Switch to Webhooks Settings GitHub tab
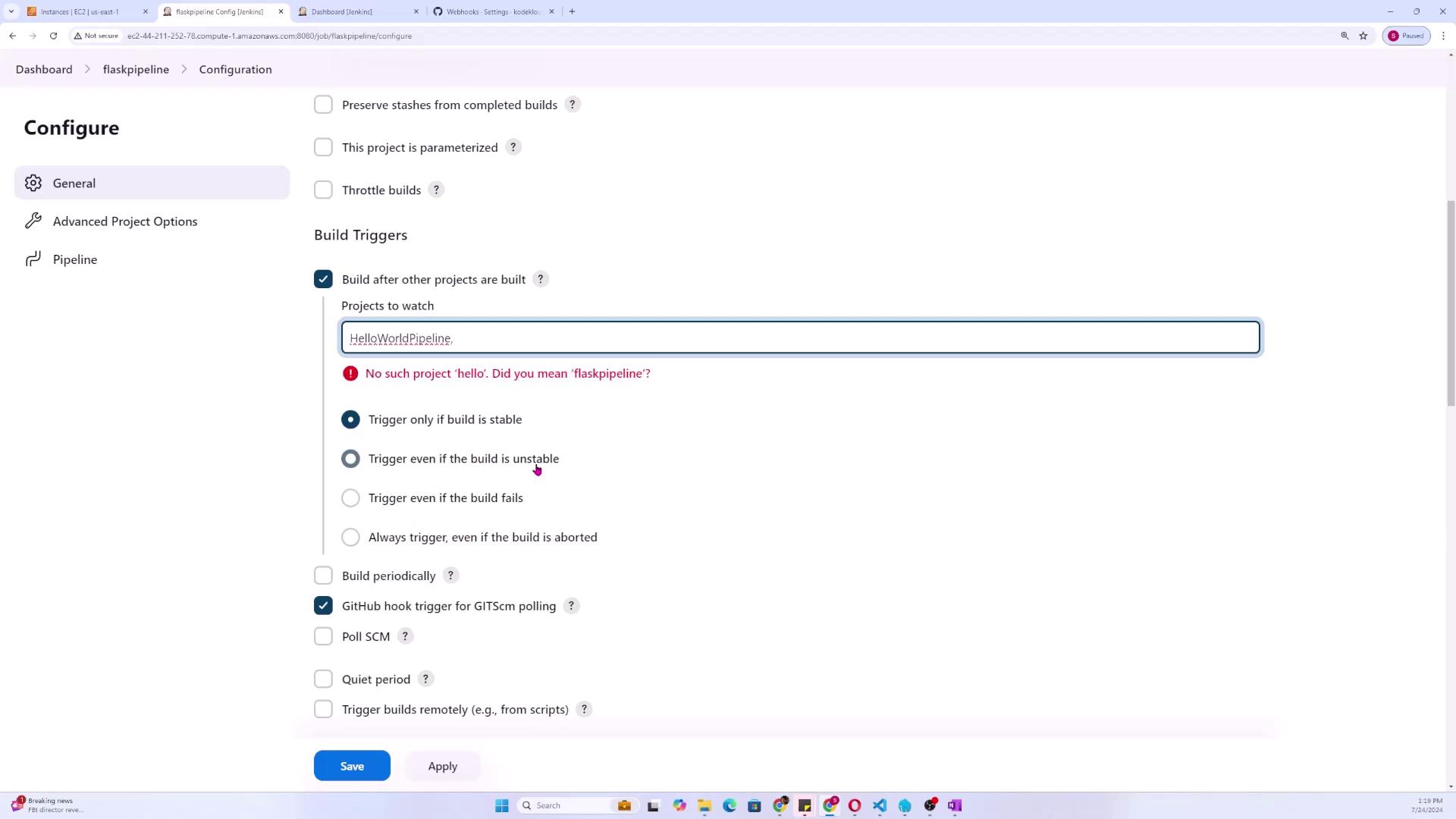 pos(493,11)
